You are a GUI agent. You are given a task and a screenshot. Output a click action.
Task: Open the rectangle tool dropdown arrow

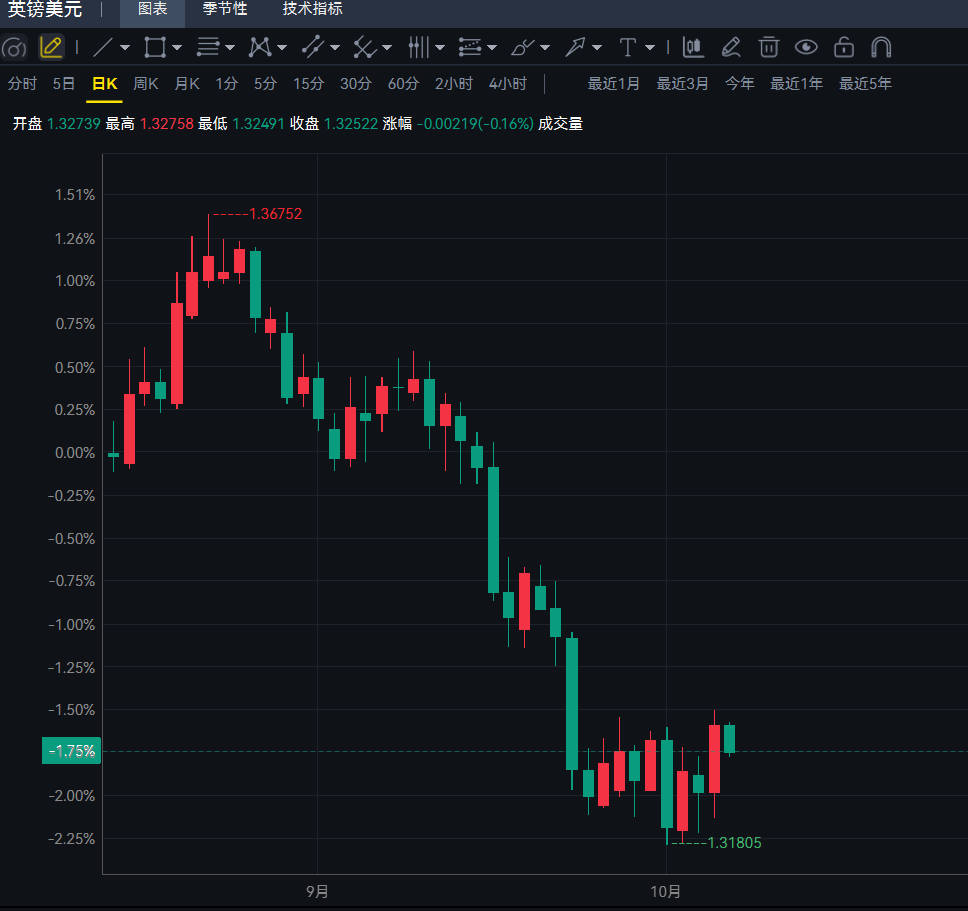click(177, 48)
